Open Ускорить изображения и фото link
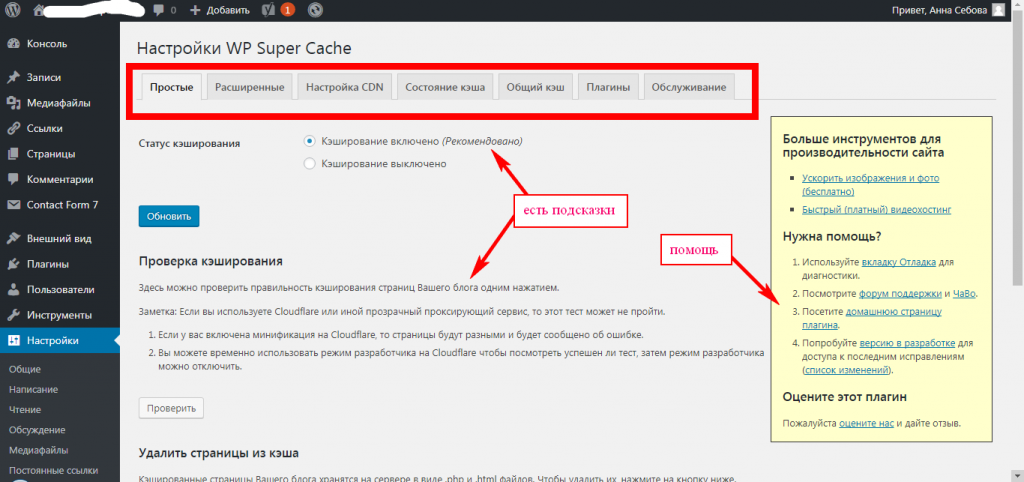Screen dimensions: 1024x482 (871, 184)
